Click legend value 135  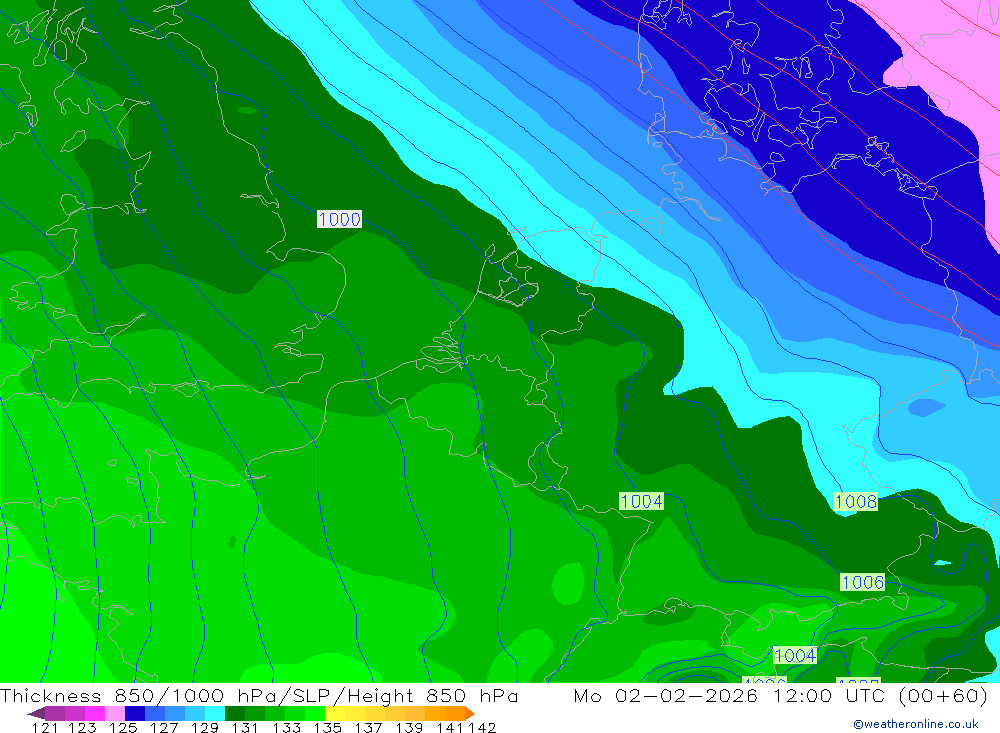coord(327,727)
